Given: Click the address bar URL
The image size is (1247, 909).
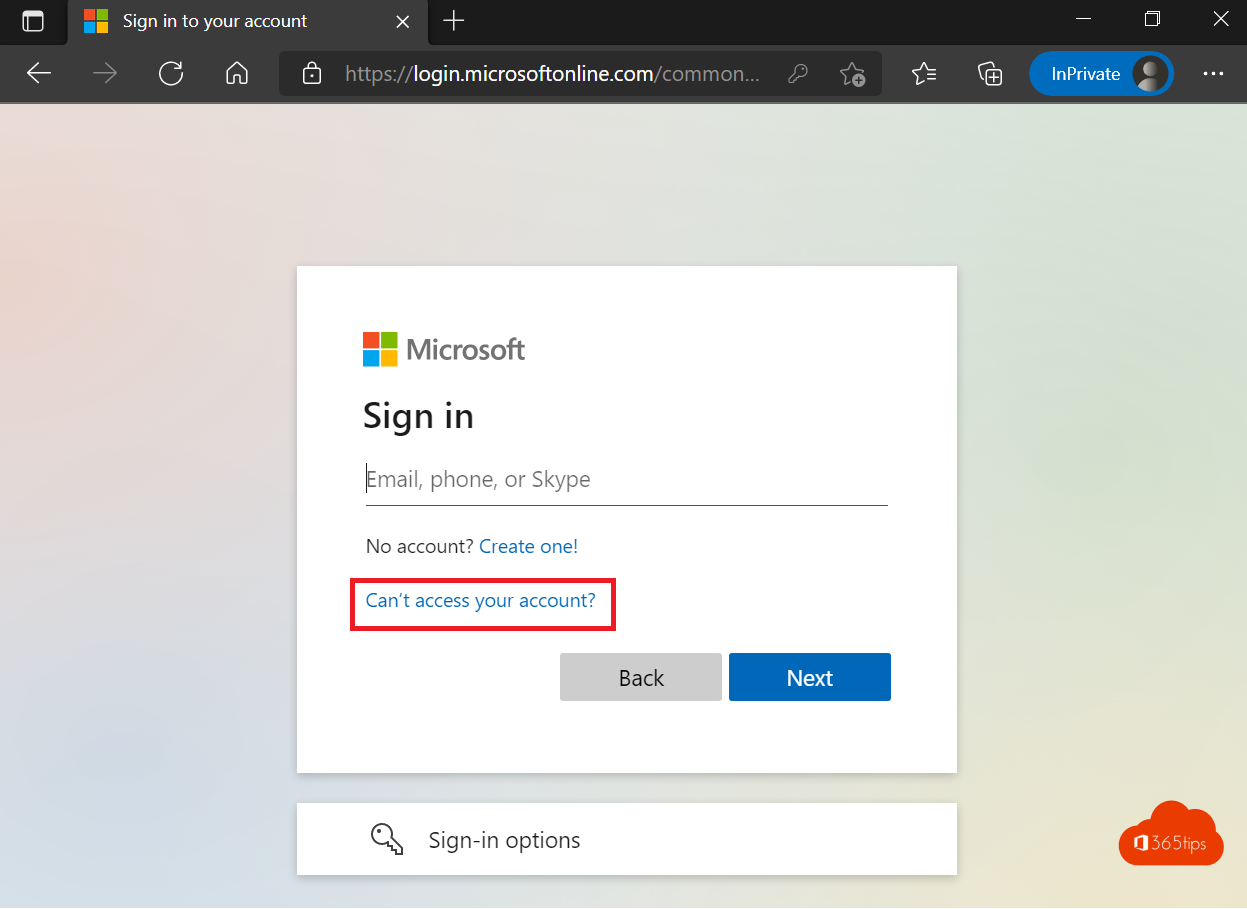Looking at the screenshot, I should pyautogui.click(x=552, y=73).
